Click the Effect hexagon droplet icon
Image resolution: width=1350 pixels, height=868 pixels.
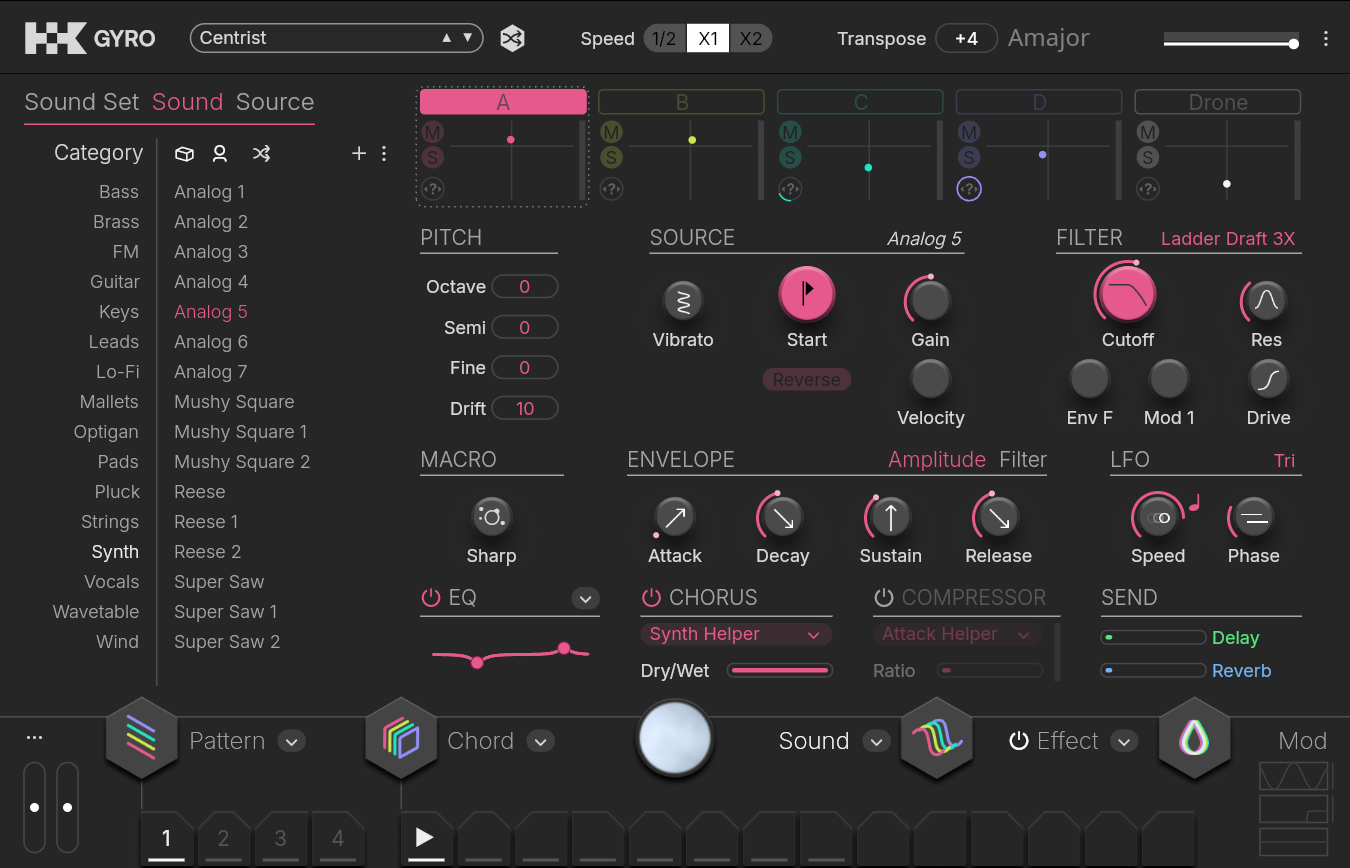coord(1195,741)
